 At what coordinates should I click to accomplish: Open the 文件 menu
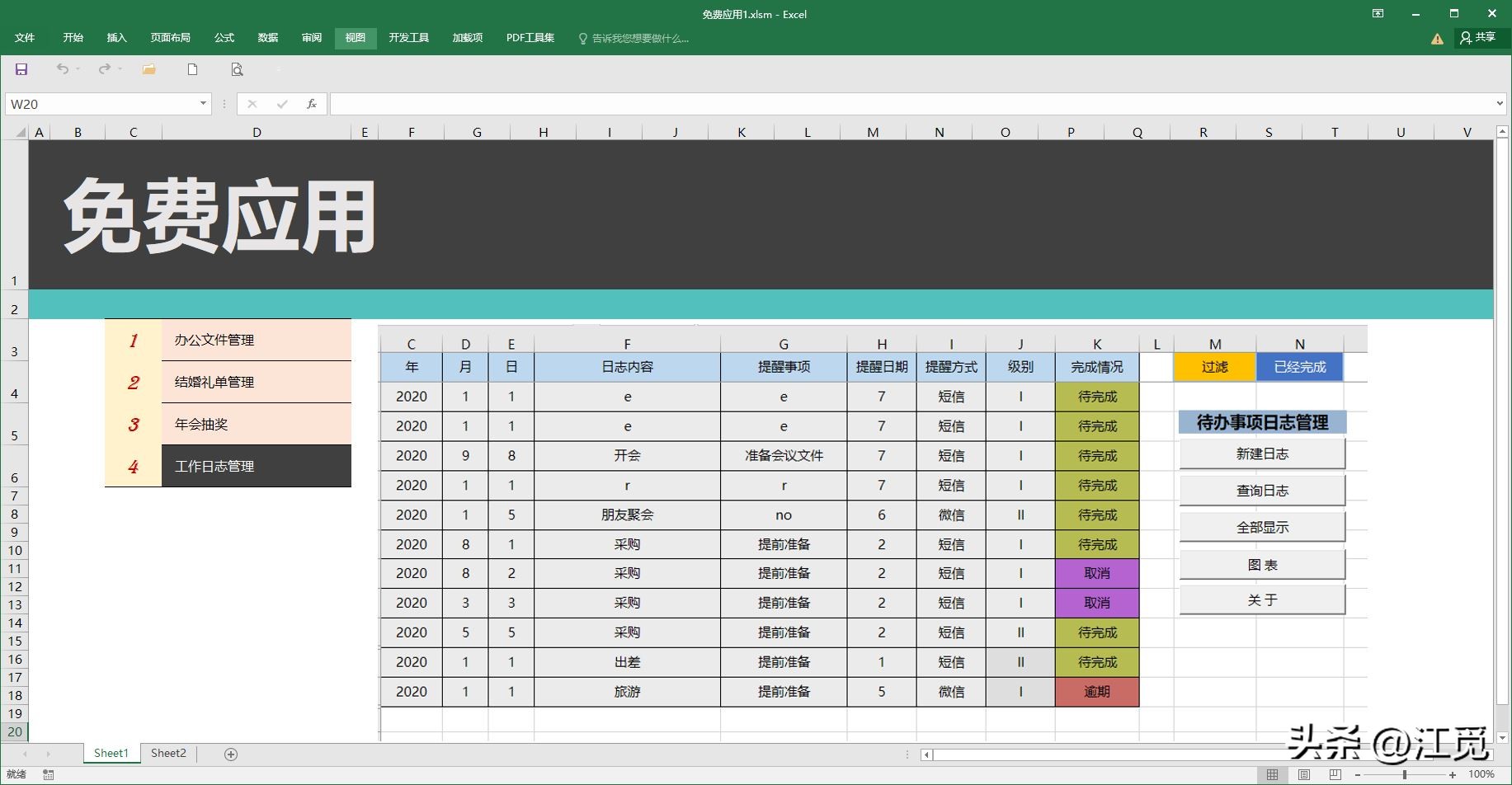[x=25, y=38]
